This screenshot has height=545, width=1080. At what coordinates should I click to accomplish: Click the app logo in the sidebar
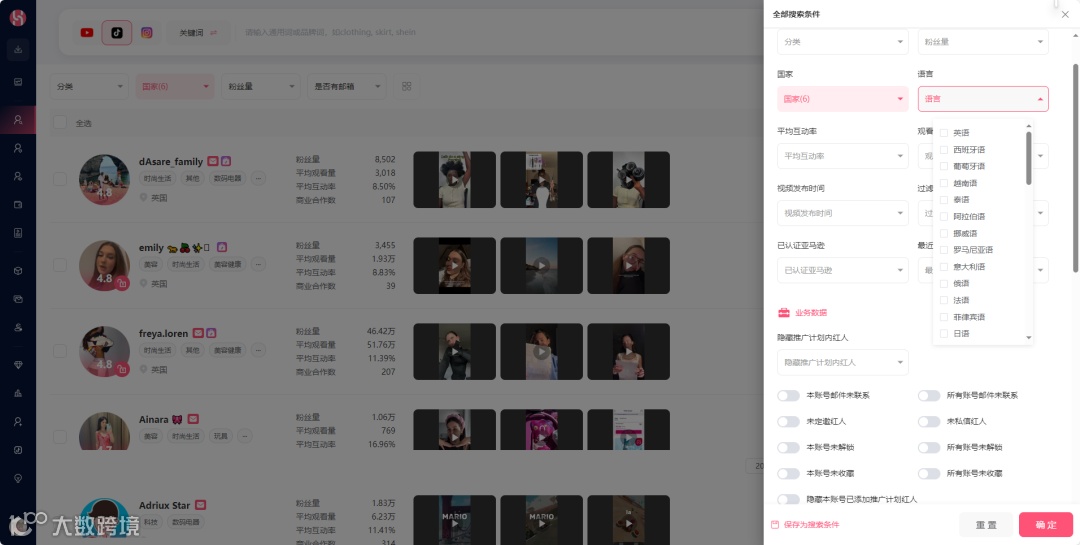click(x=18, y=19)
